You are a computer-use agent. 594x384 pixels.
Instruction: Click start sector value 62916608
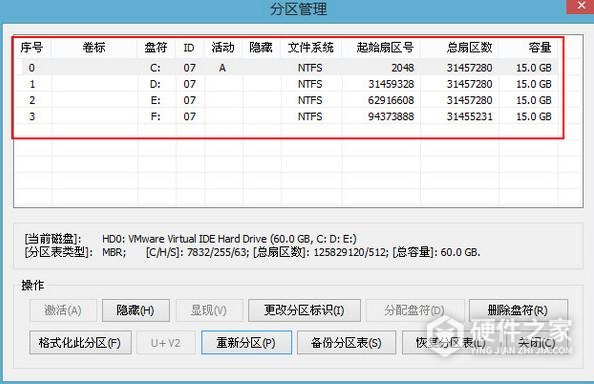pos(391,100)
